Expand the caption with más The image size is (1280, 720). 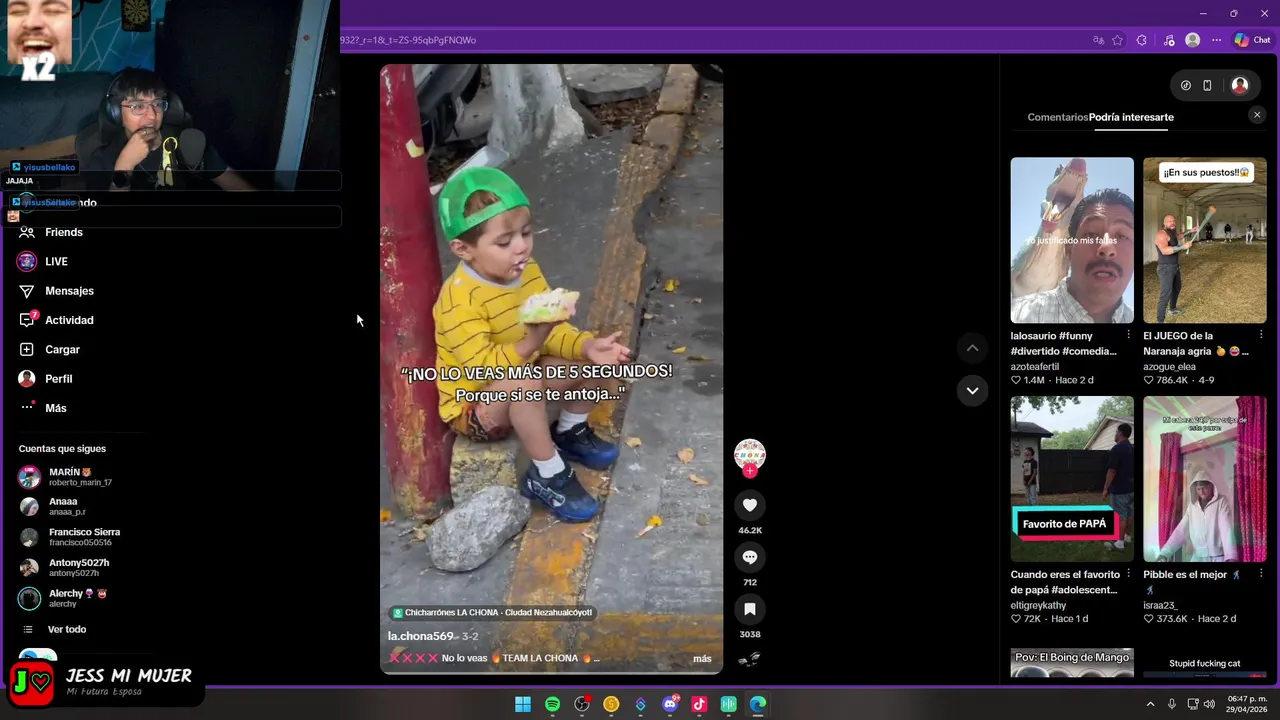(x=702, y=659)
